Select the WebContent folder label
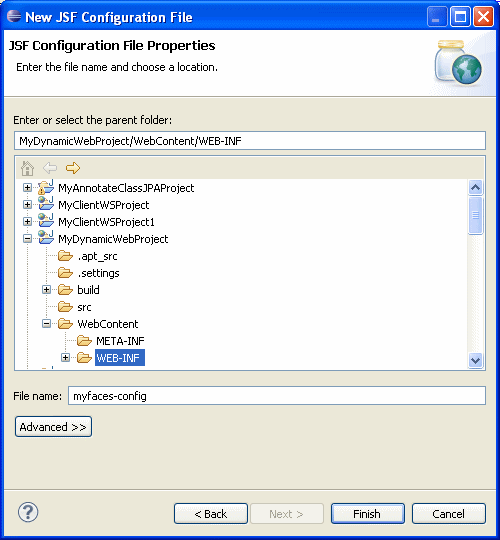500x540 pixels. [108, 324]
